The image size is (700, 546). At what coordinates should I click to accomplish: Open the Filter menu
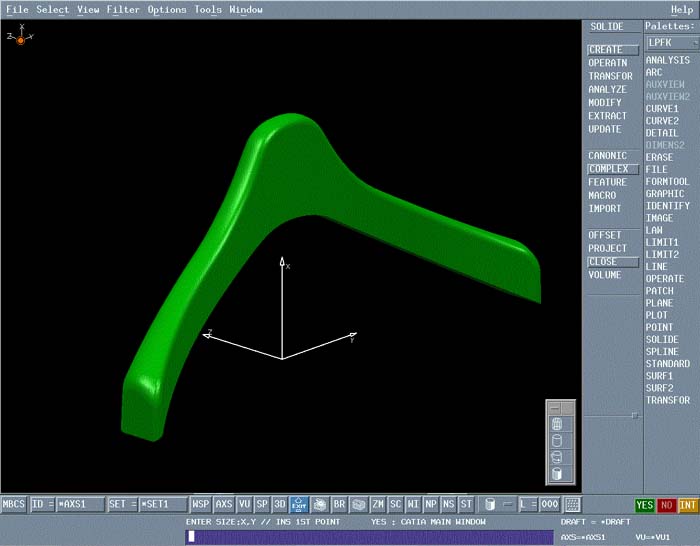[123, 9]
